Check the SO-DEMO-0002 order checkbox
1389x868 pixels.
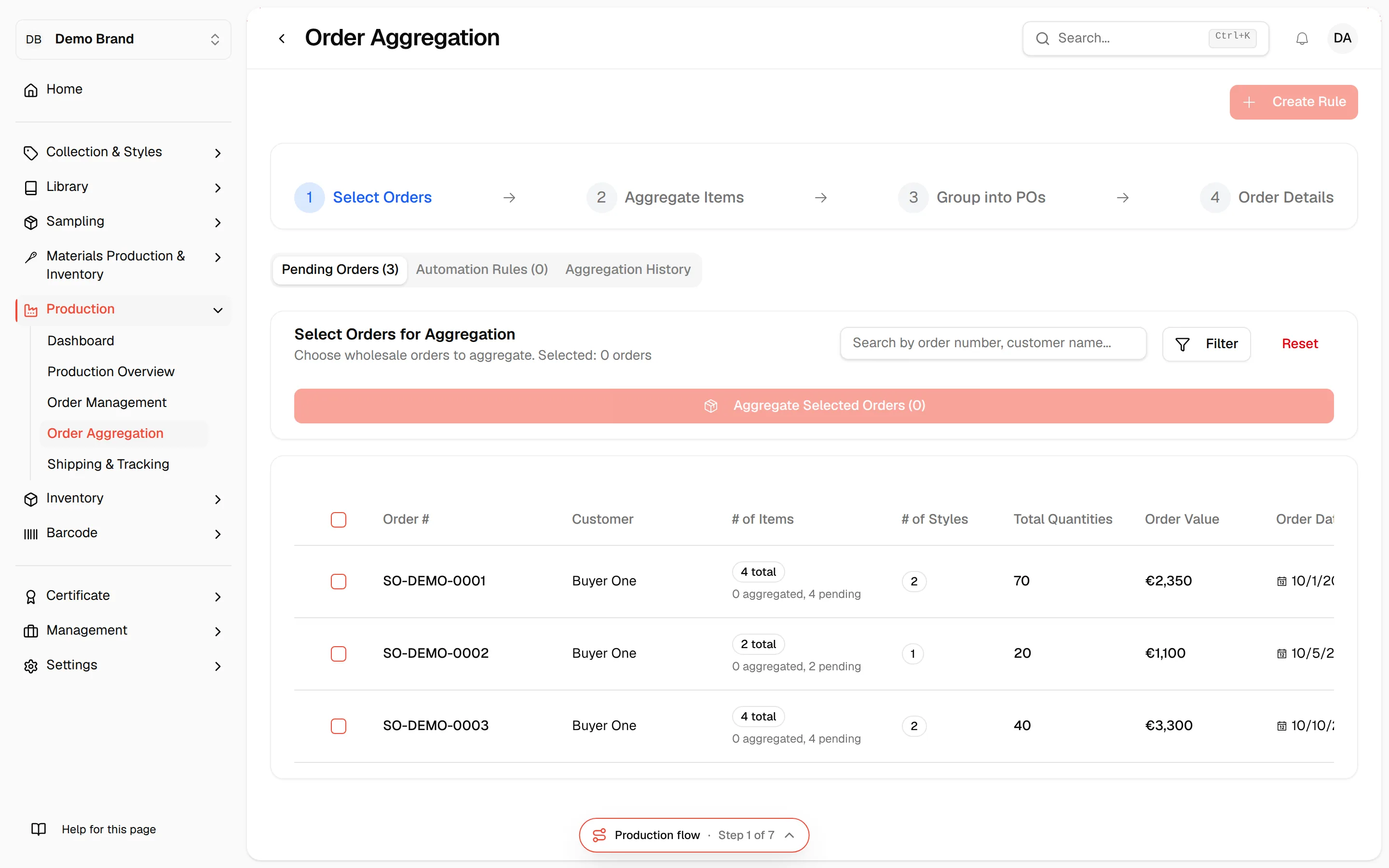tap(339, 654)
